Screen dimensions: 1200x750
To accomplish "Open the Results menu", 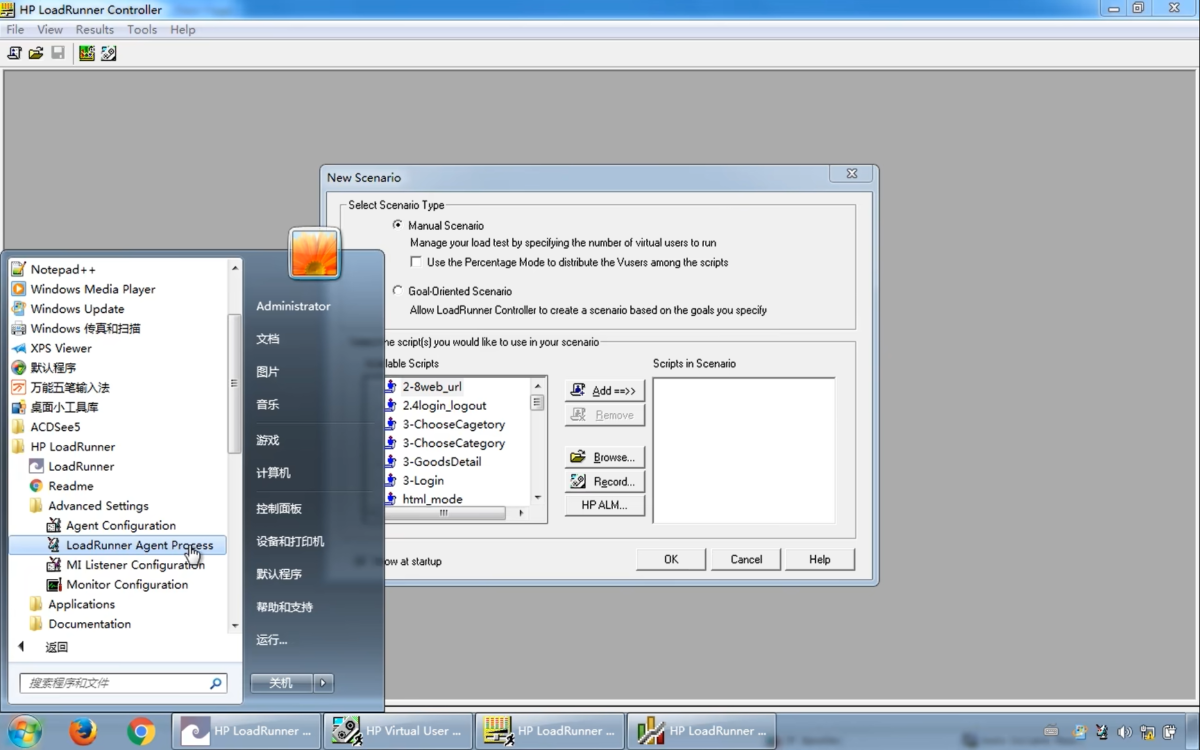I will 95,29.
